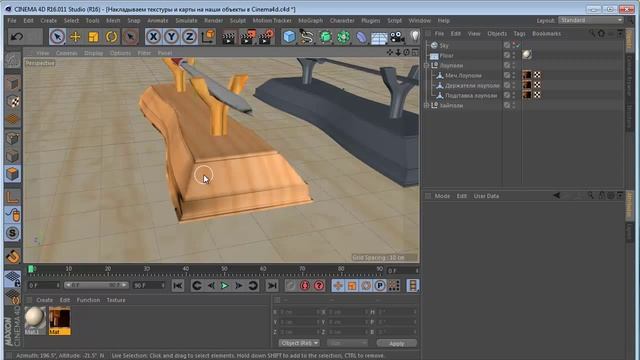Screen dimensions: 640x360
Task: Select Texture mode checkerboard icon
Action: 13,101
